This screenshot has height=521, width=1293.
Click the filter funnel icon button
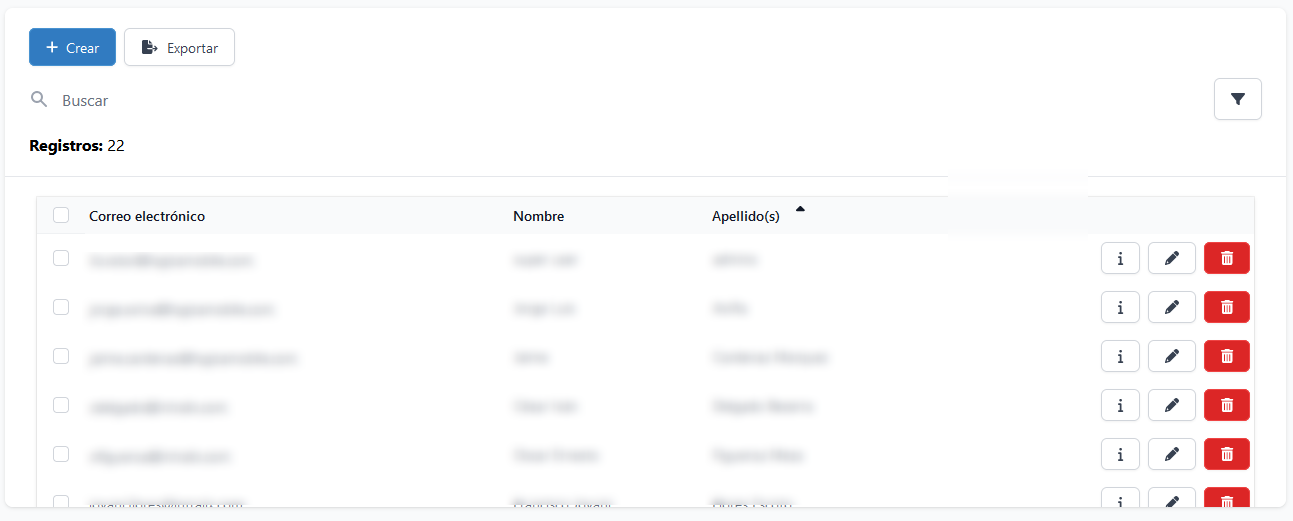(1237, 99)
